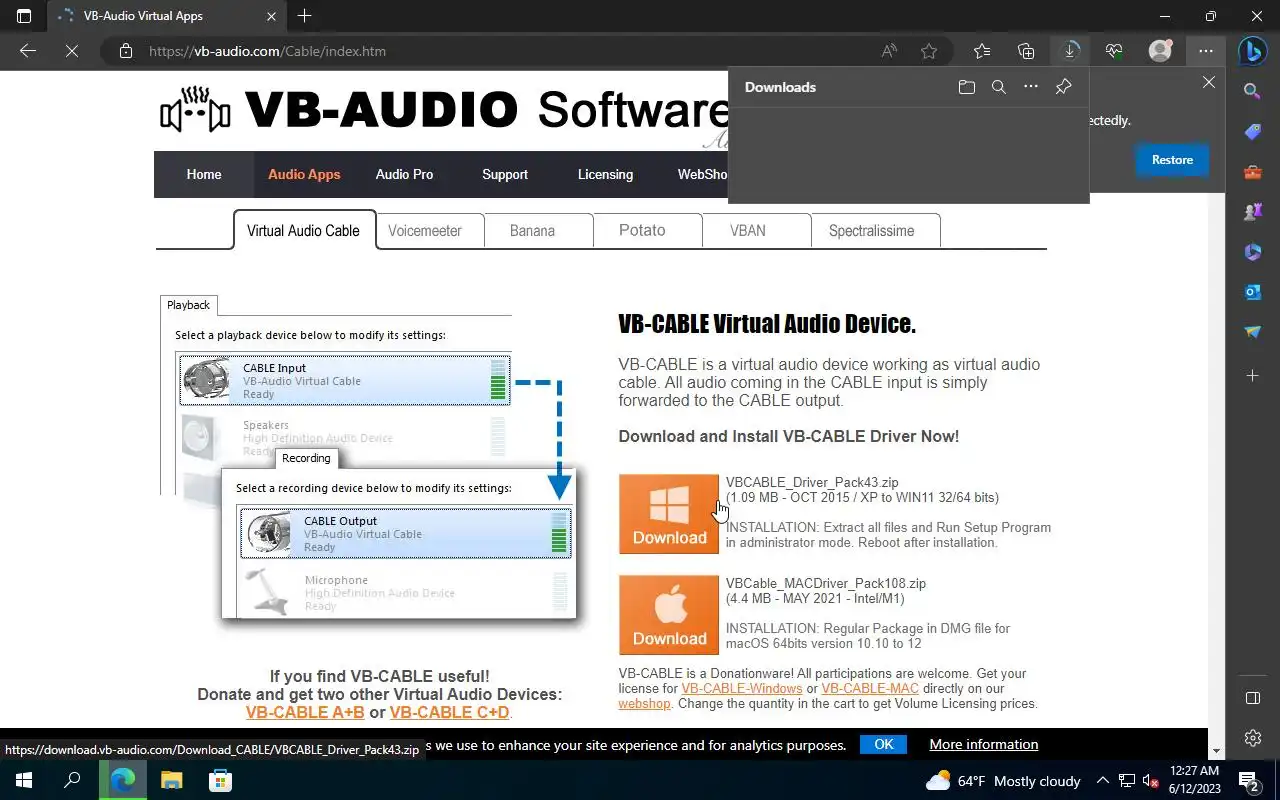This screenshot has height=800, width=1280.
Task: Open Support menu item
Action: 505,174
